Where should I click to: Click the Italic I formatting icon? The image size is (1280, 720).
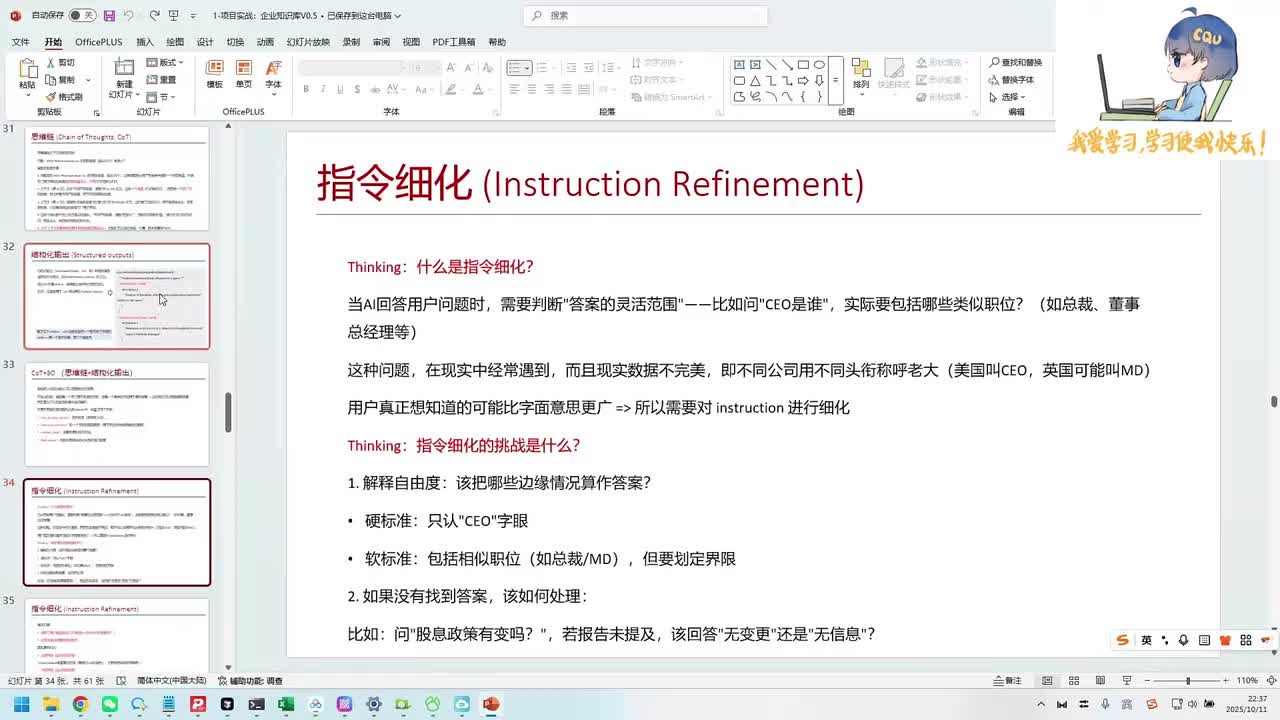click(323, 89)
